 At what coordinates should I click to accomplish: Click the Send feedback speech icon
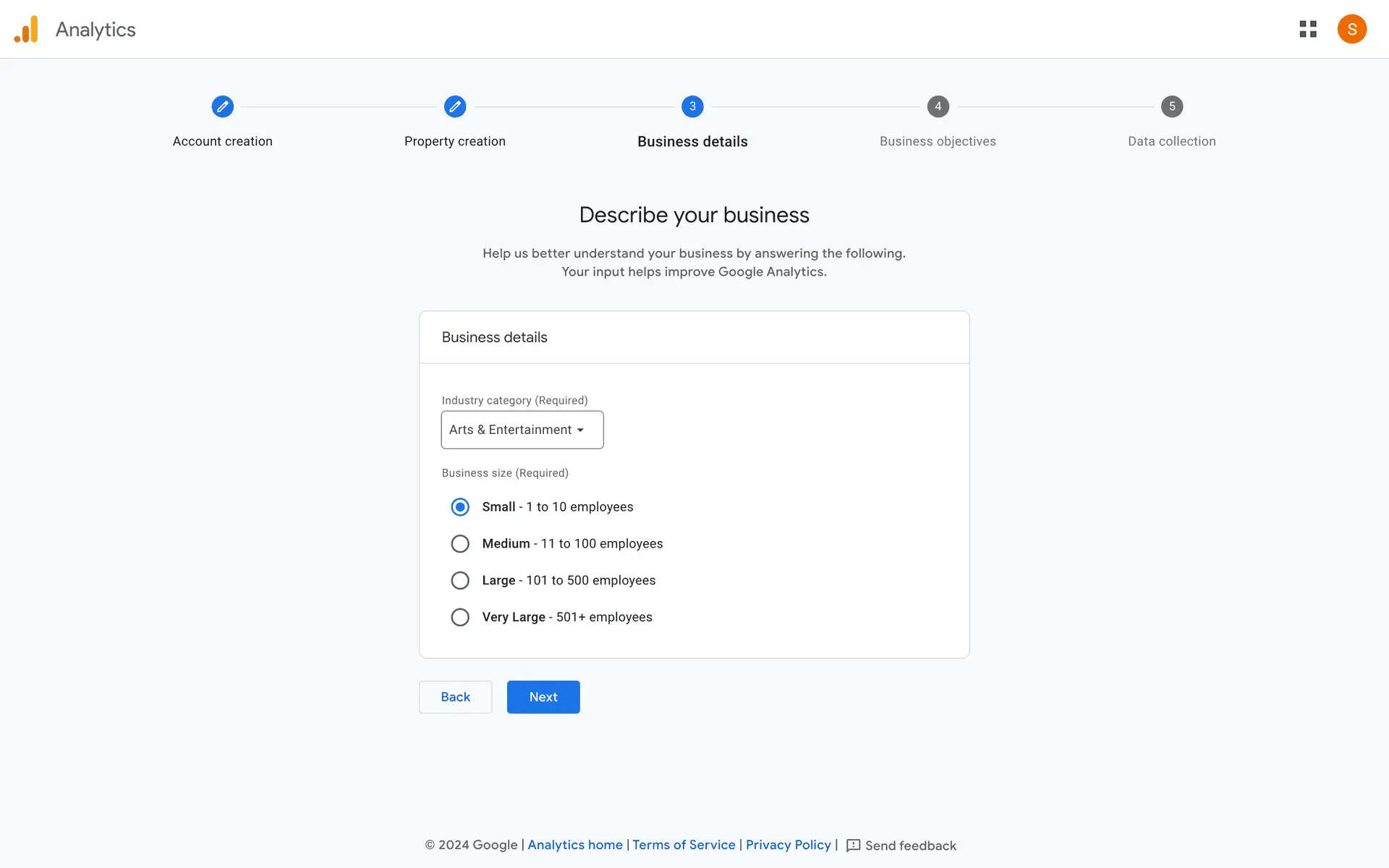point(854,846)
